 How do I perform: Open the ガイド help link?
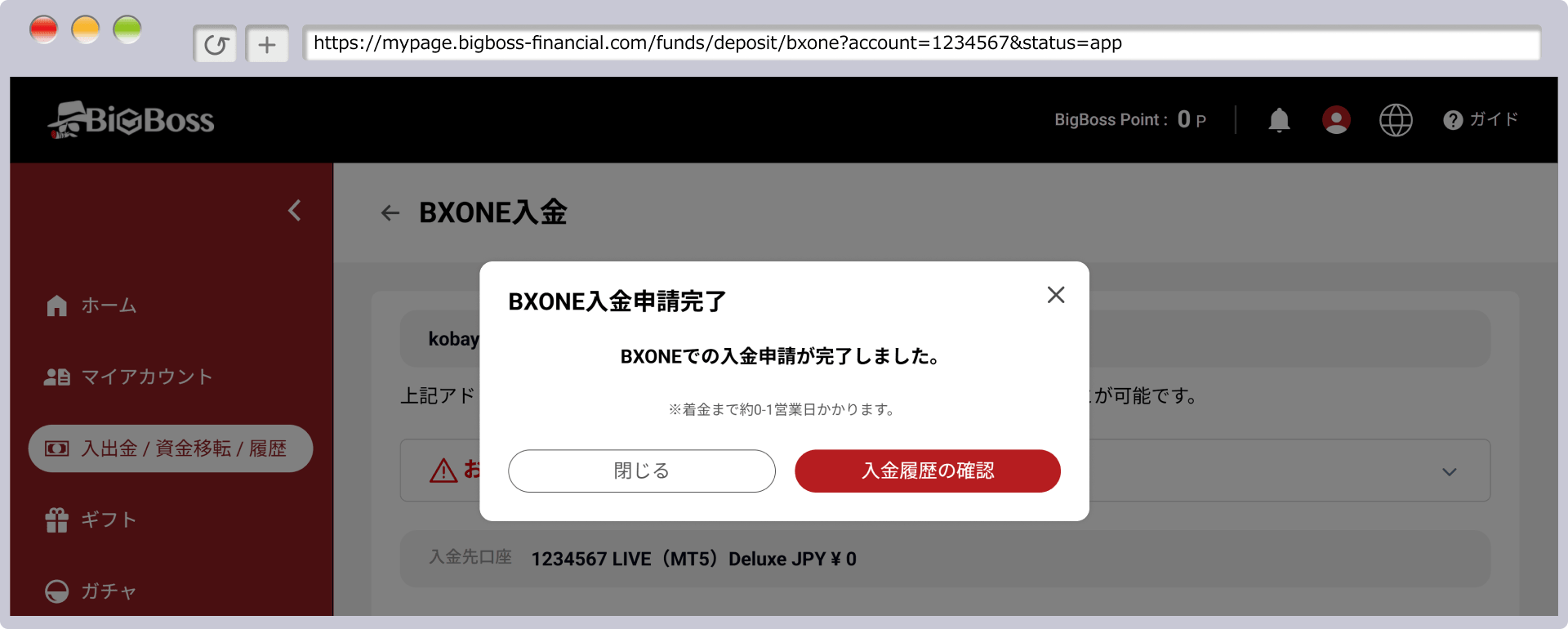1481,119
